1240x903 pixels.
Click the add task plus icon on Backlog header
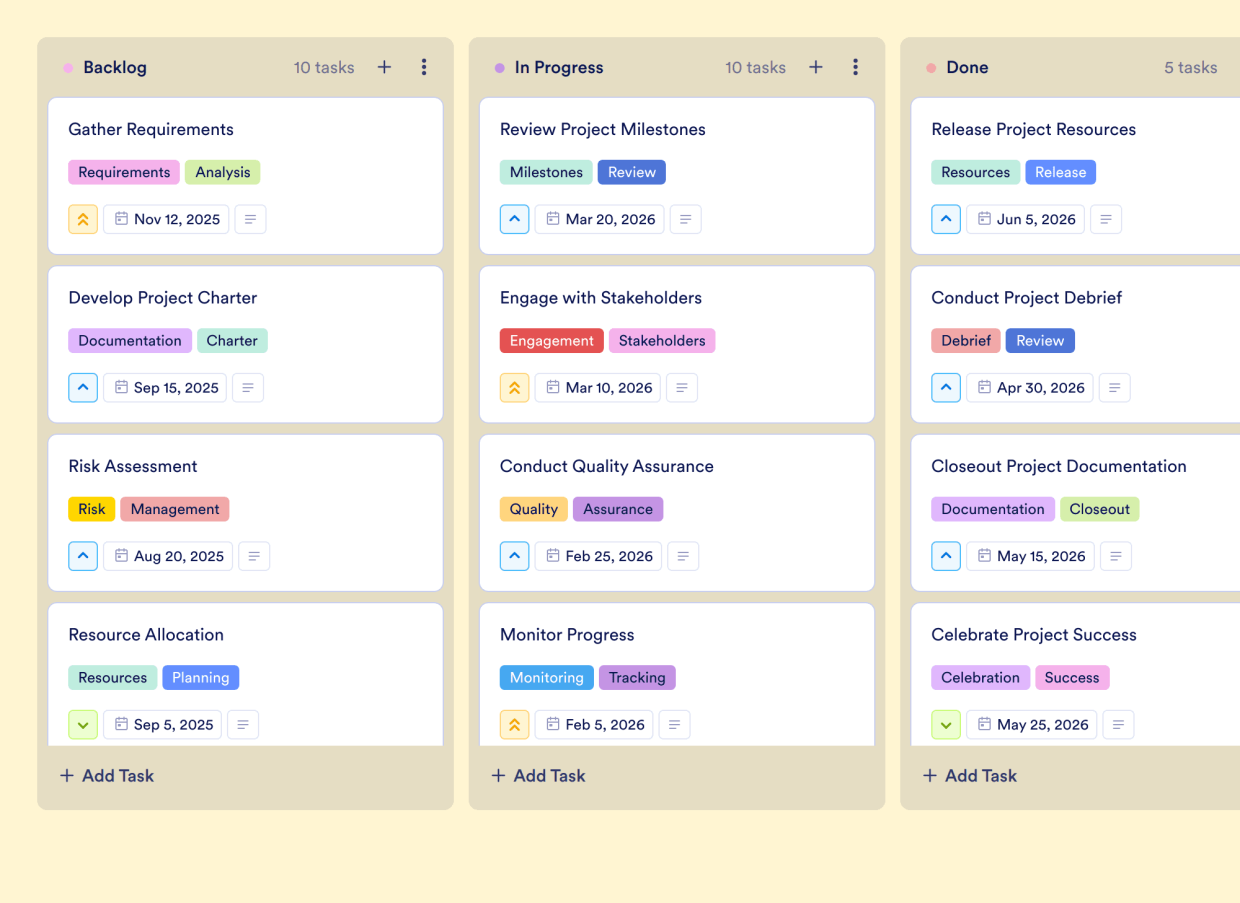coord(384,67)
